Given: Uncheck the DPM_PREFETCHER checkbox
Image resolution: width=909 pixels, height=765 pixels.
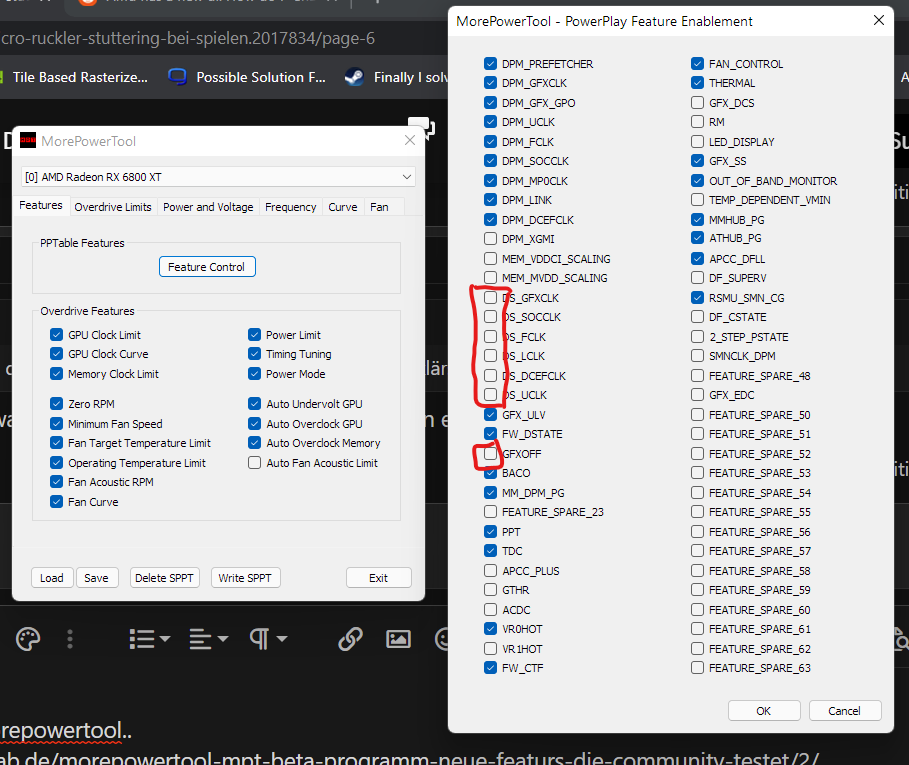Looking at the screenshot, I should pyautogui.click(x=490, y=63).
